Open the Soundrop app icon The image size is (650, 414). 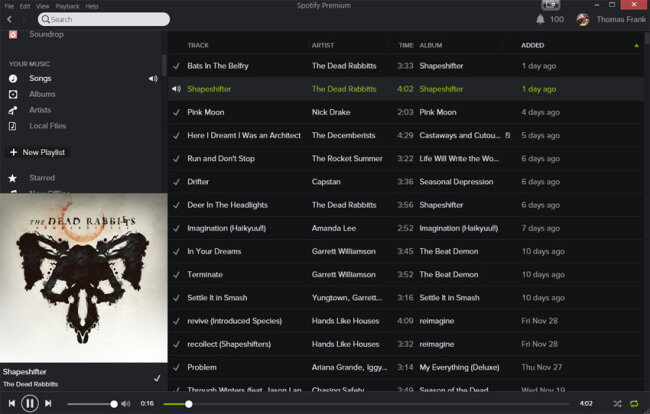click(13, 34)
